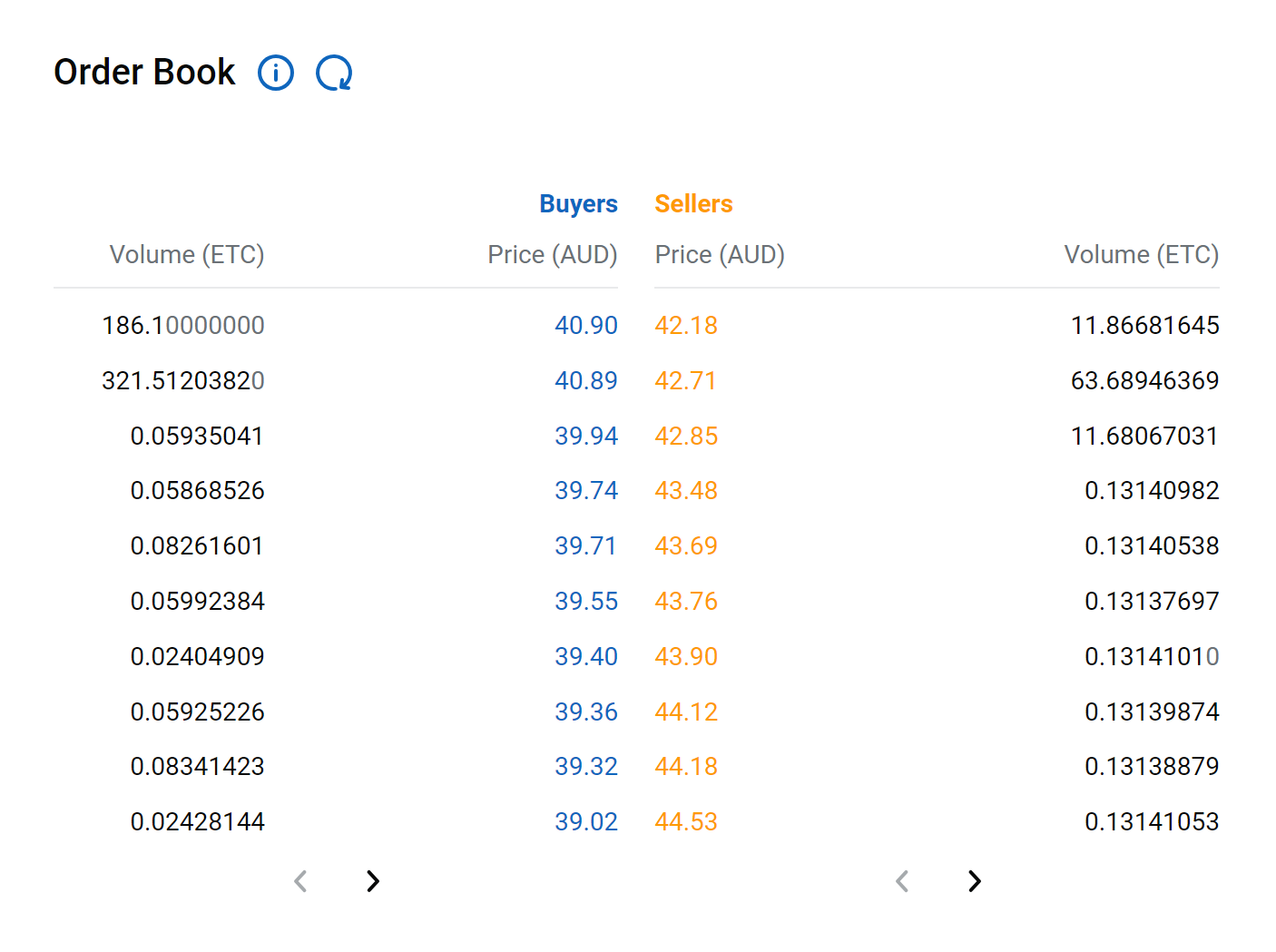Select buyer price 39.74

coord(586,491)
